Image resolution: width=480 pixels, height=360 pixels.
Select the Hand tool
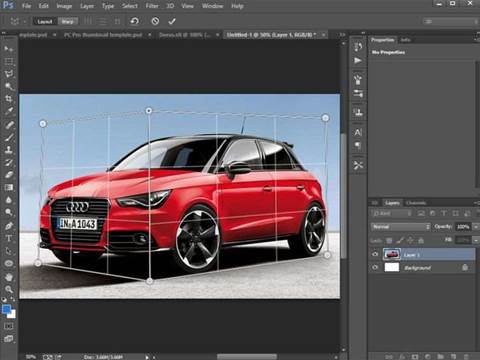coord(8,277)
